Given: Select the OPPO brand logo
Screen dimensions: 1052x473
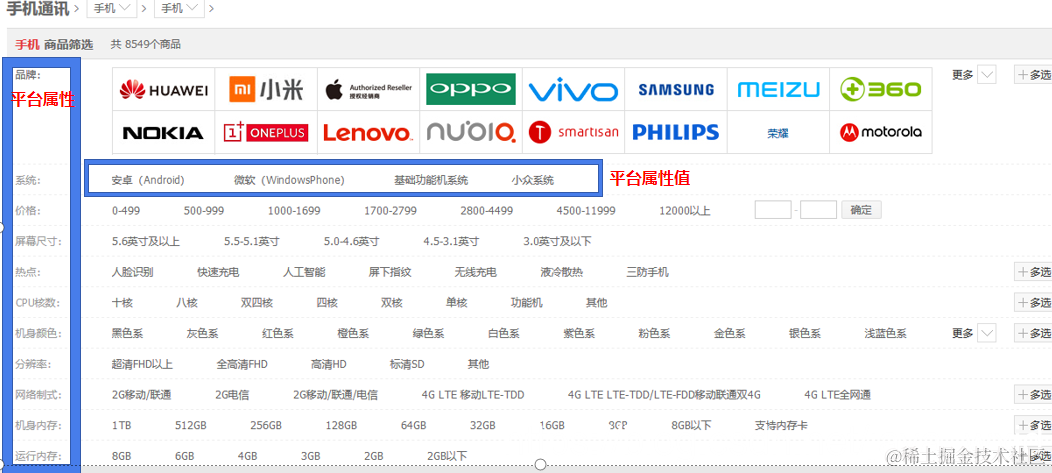Looking at the screenshot, I should [471, 89].
